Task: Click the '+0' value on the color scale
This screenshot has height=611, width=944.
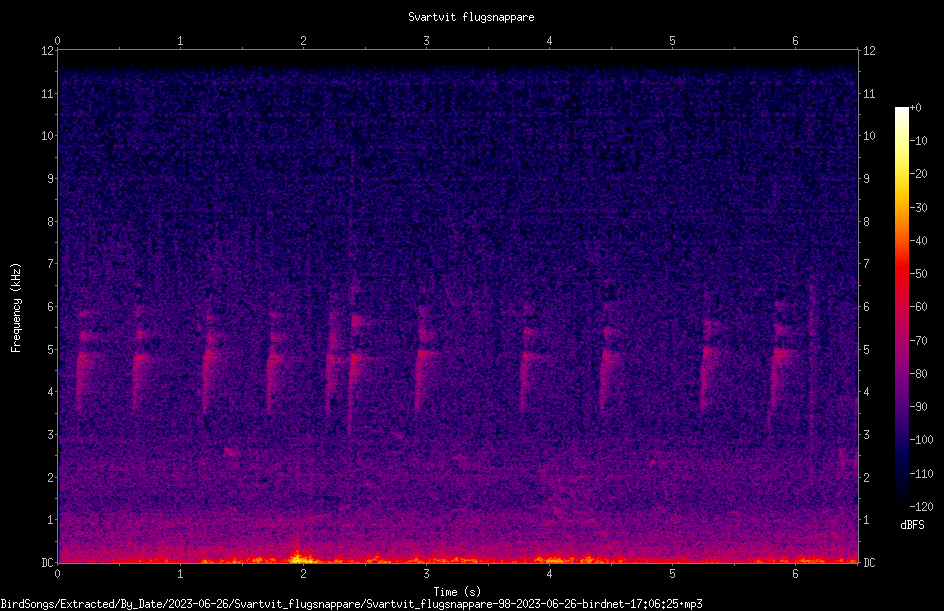Action: (915, 108)
